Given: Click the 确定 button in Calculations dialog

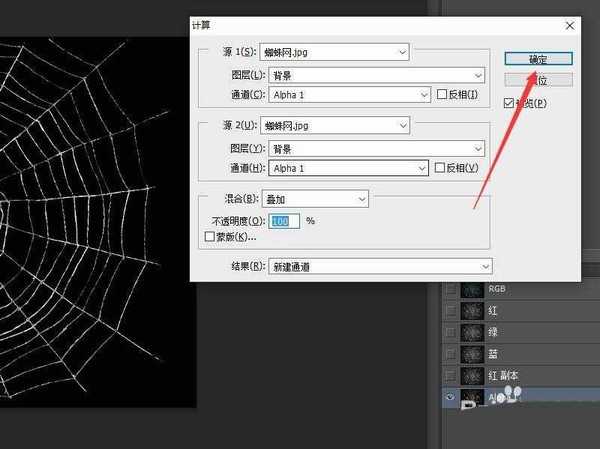Looking at the screenshot, I should coord(538,58).
